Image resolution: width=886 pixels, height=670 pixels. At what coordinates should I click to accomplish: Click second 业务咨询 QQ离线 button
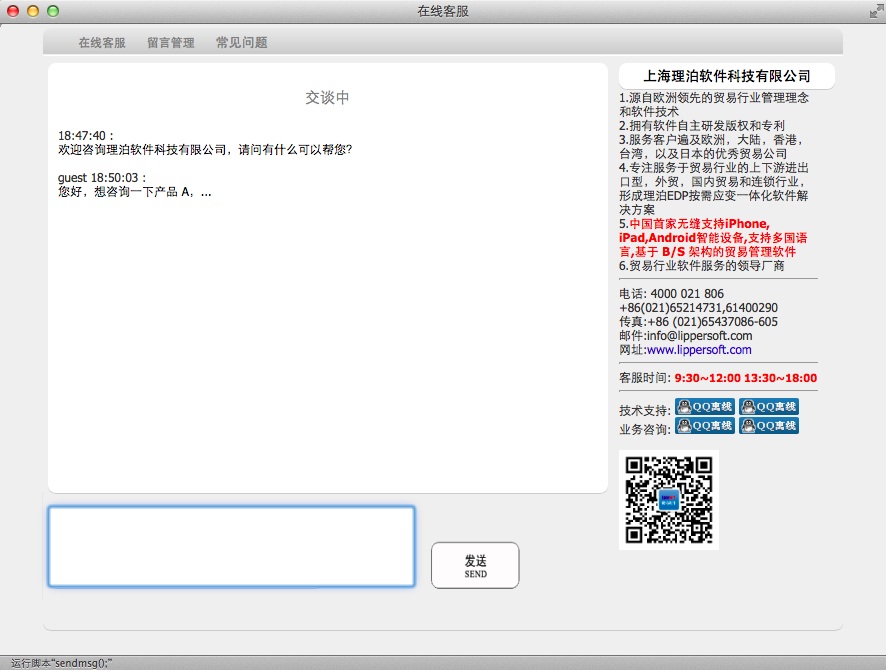[768, 425]
